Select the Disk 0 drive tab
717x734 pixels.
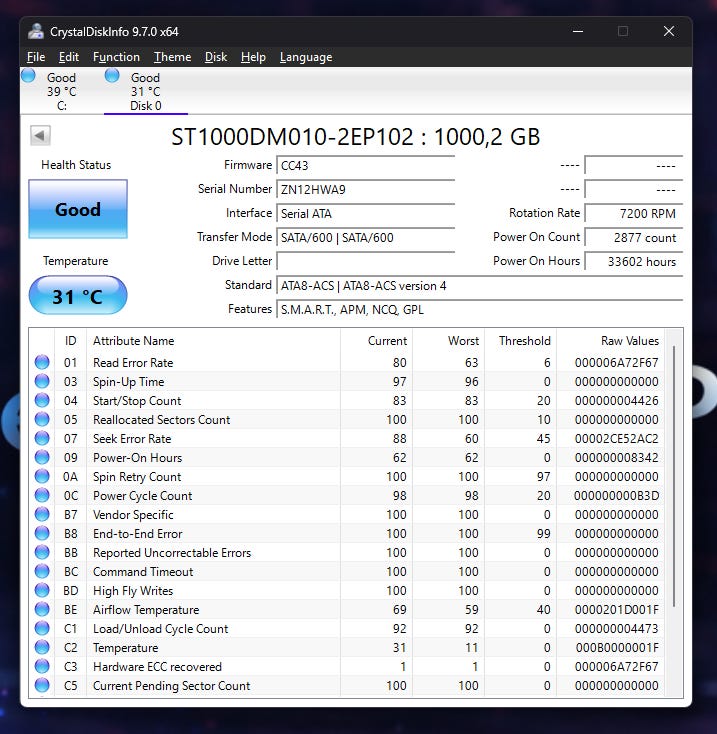click(x=146, y=91)
